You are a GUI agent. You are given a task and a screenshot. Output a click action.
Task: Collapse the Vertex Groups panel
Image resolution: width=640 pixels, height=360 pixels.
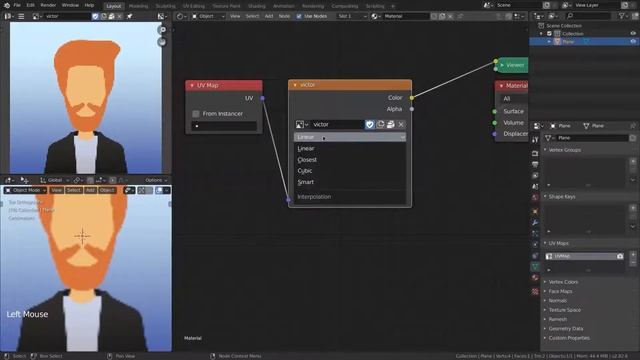(545, 150)
